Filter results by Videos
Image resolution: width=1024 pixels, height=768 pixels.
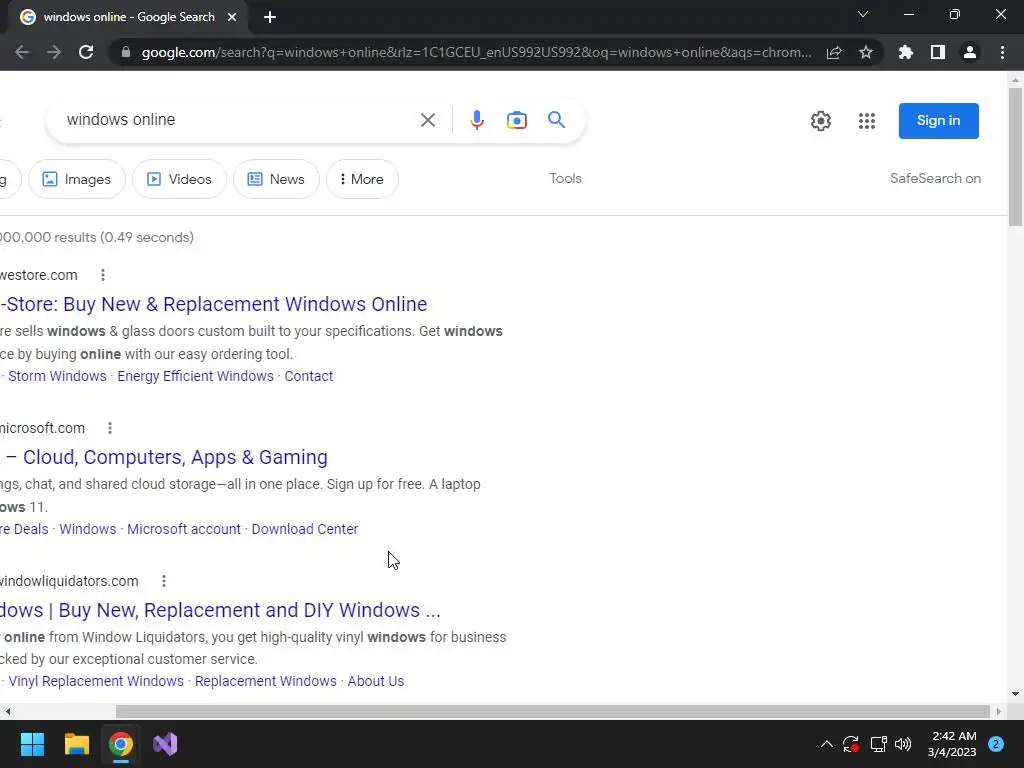pos(179,179)
